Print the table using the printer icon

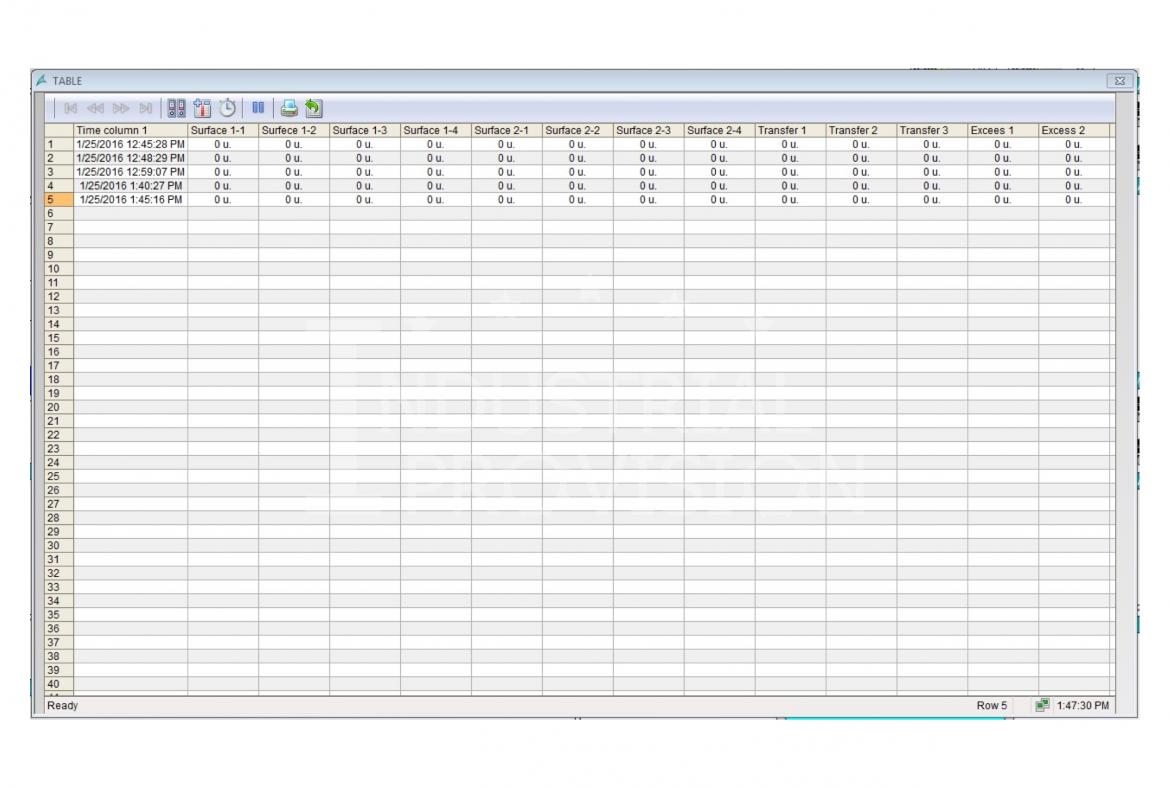tap(288, 107)
